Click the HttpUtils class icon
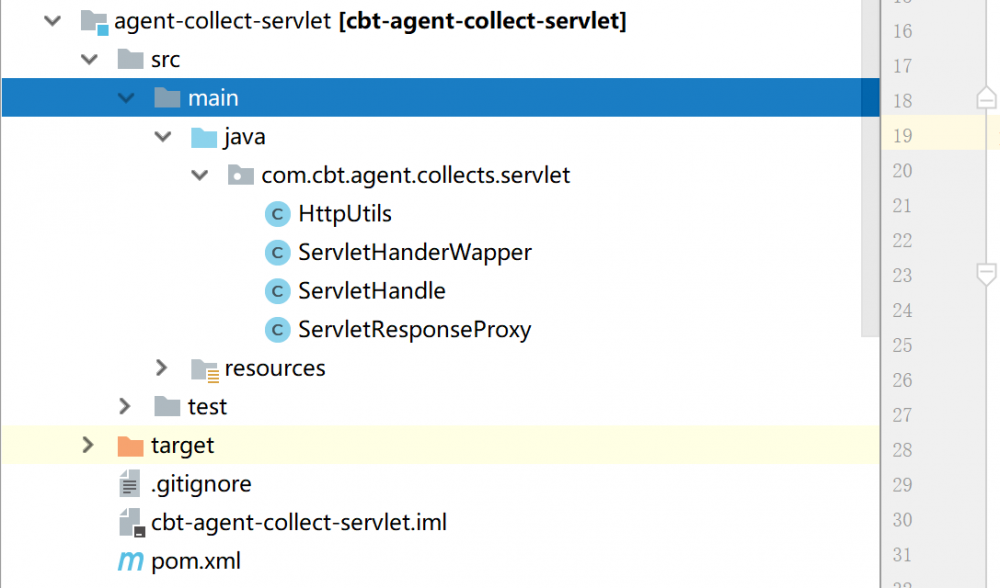Image resolution: width=1000 pixels, height=588 pixels. tap(277, 214)
